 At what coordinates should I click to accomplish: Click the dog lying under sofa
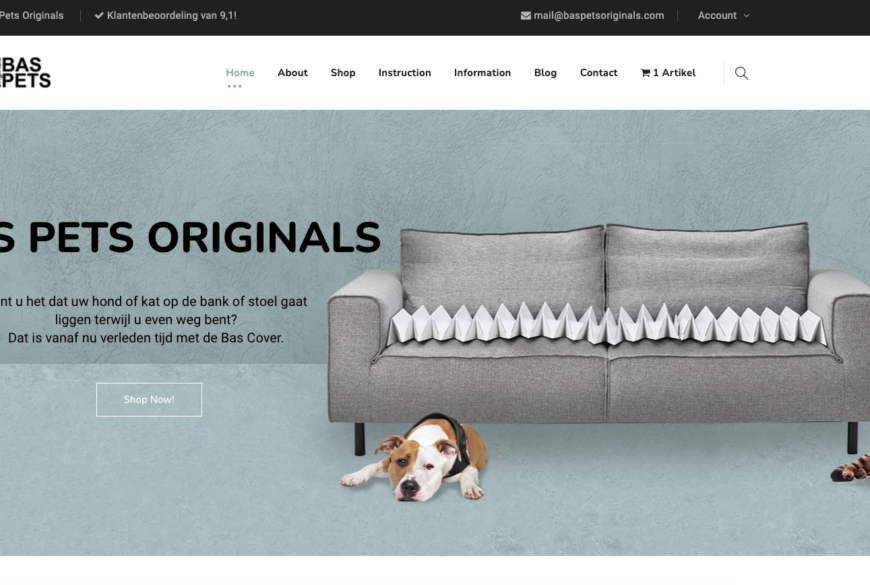click(414, 456)
